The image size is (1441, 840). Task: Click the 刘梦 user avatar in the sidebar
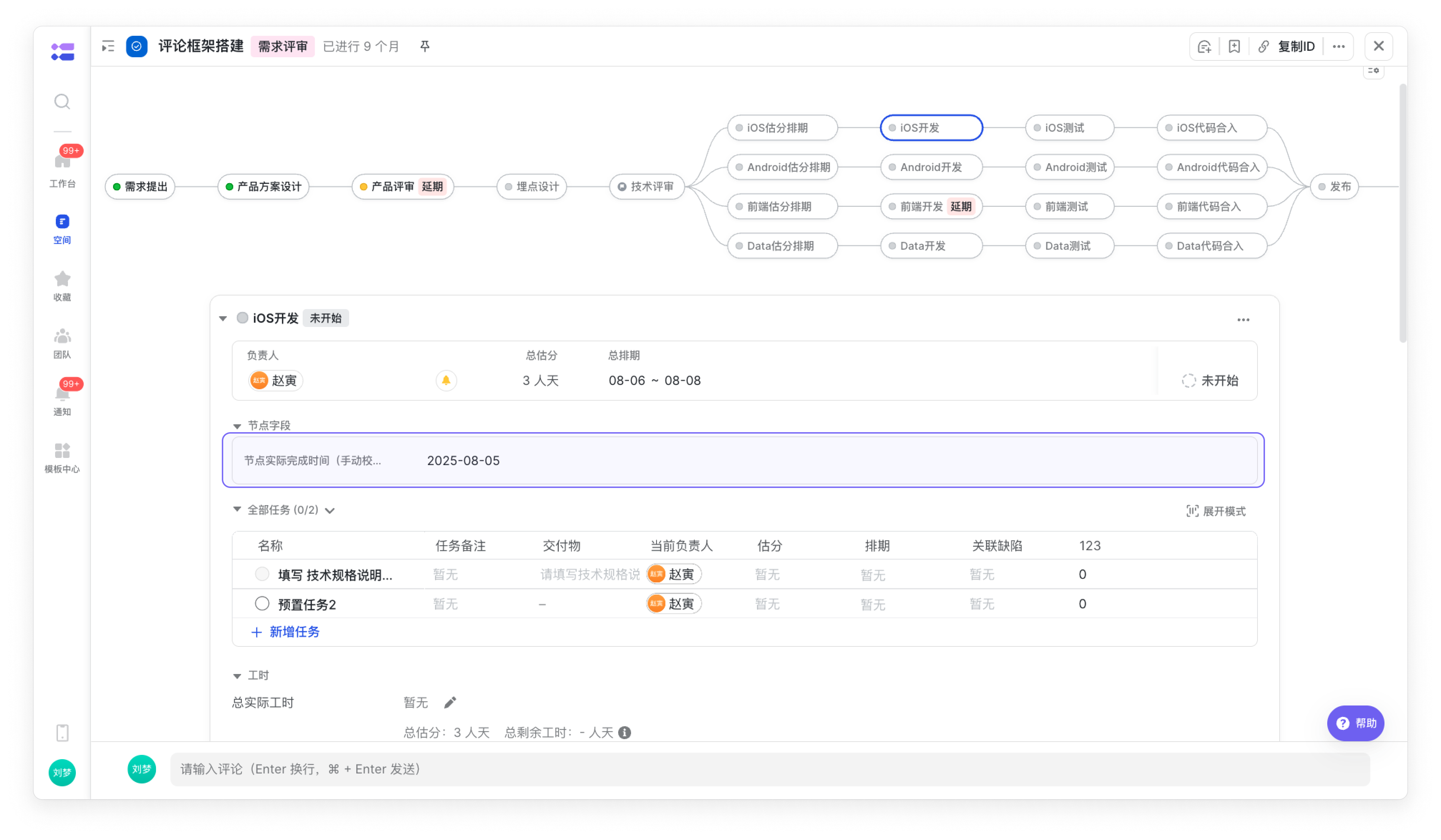coord(62,772)
